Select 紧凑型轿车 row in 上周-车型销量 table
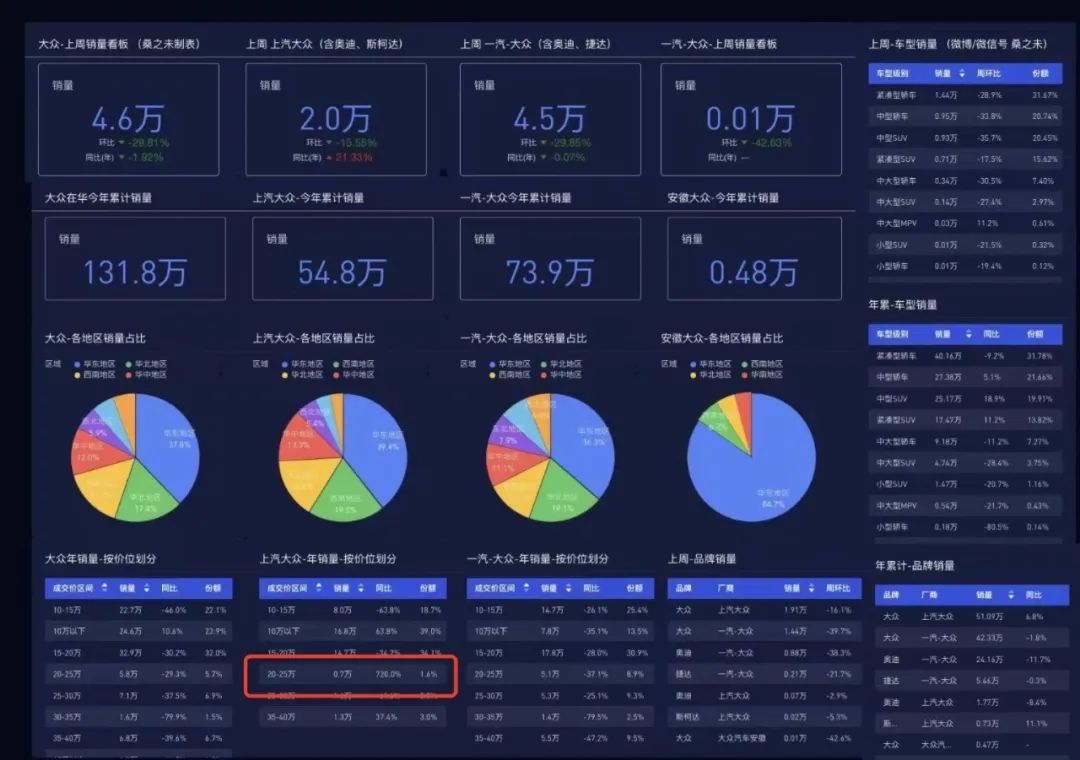This screenshot has height=760, width=1080. [x=965, y=95]
